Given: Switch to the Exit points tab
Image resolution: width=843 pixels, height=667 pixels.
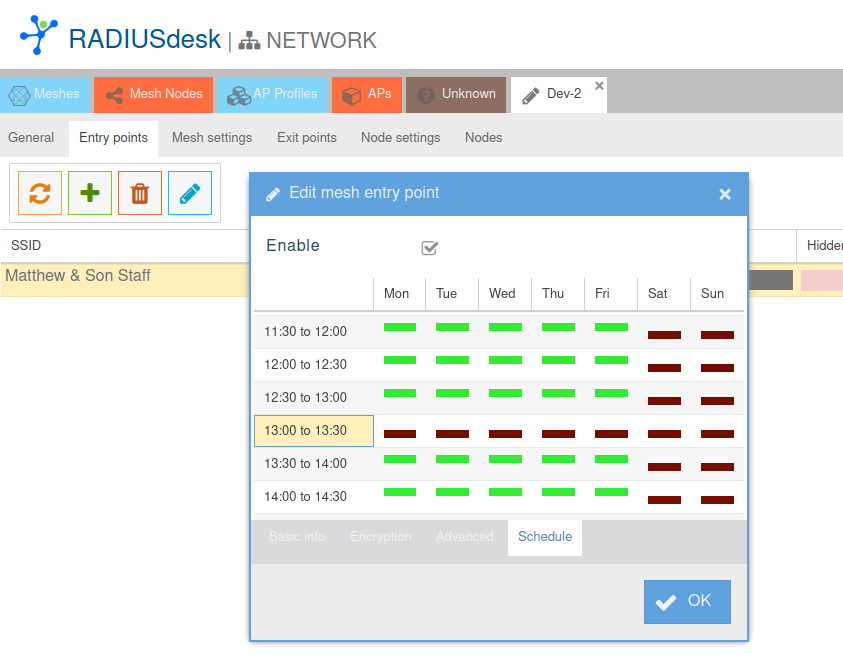Looking at the screenshot, I should tap(307, 138).
